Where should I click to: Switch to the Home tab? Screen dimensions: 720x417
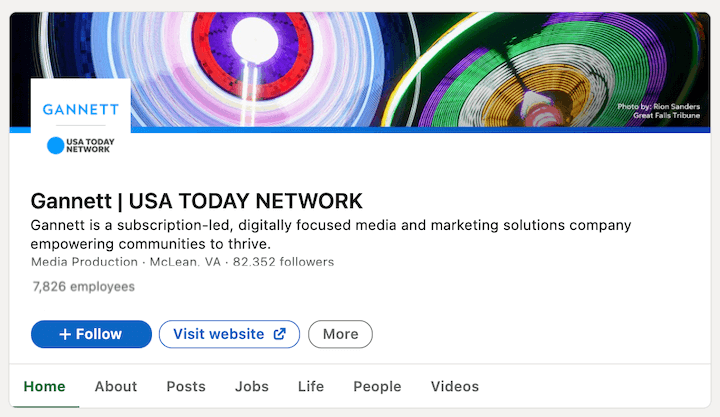(44, 386)
